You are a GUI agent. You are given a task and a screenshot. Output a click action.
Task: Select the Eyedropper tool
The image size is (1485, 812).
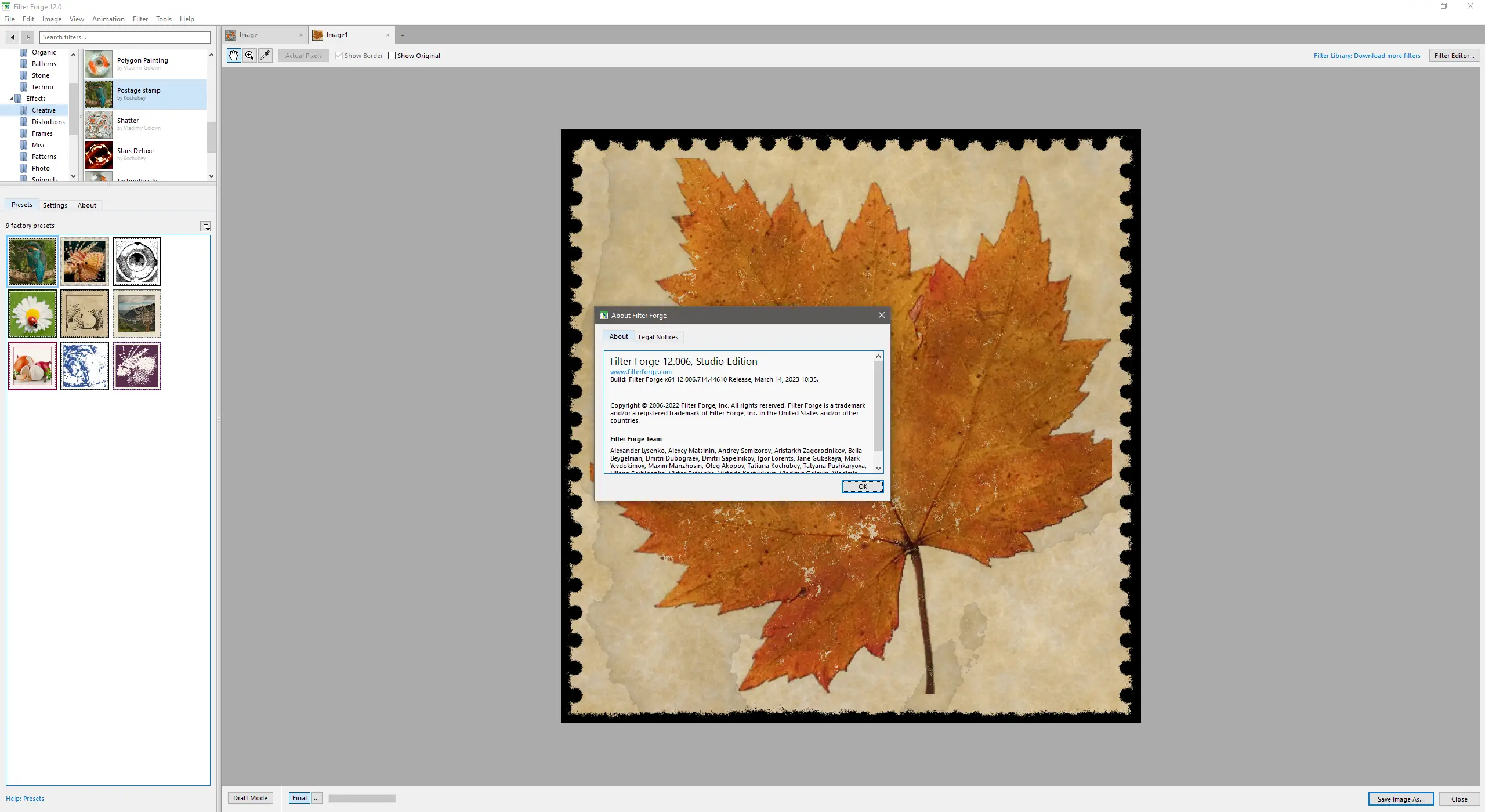(265, 55)
